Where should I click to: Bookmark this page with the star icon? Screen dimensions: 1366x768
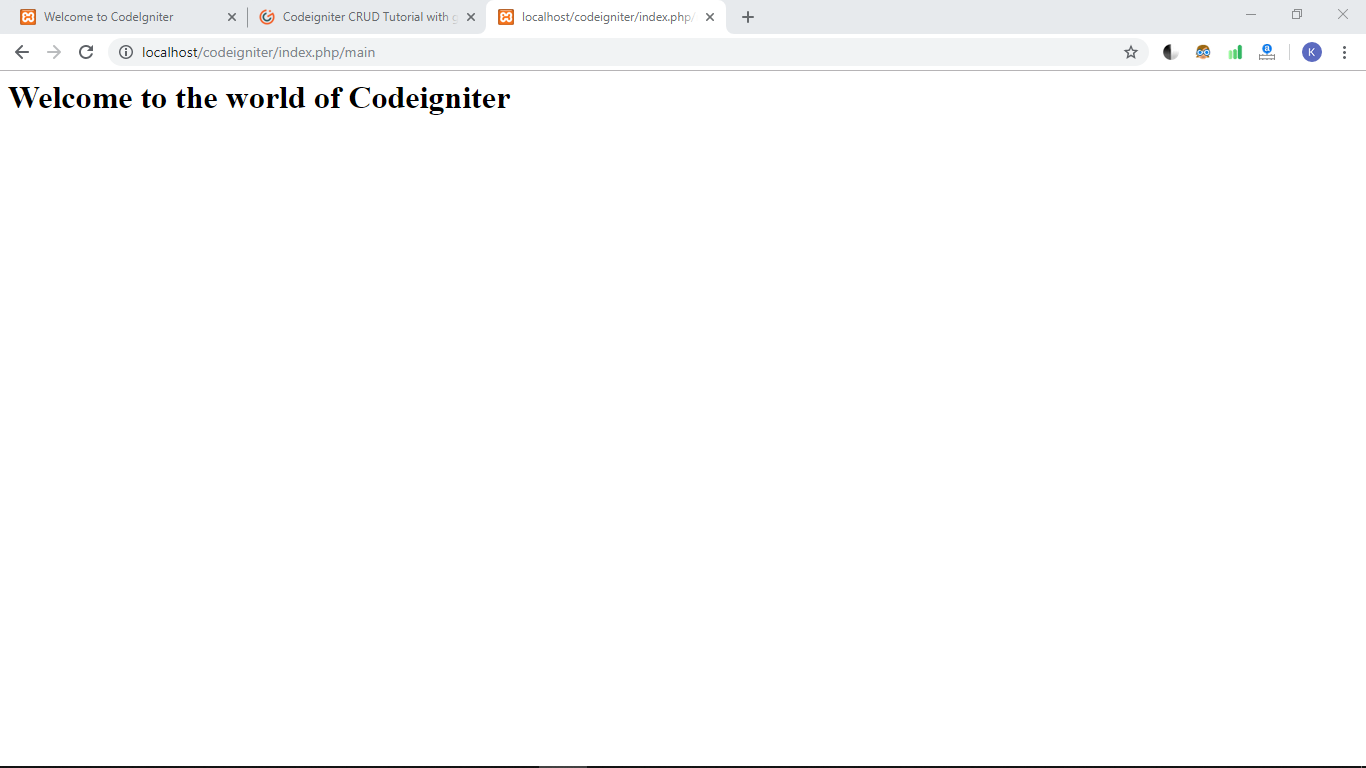[1131, 52]
